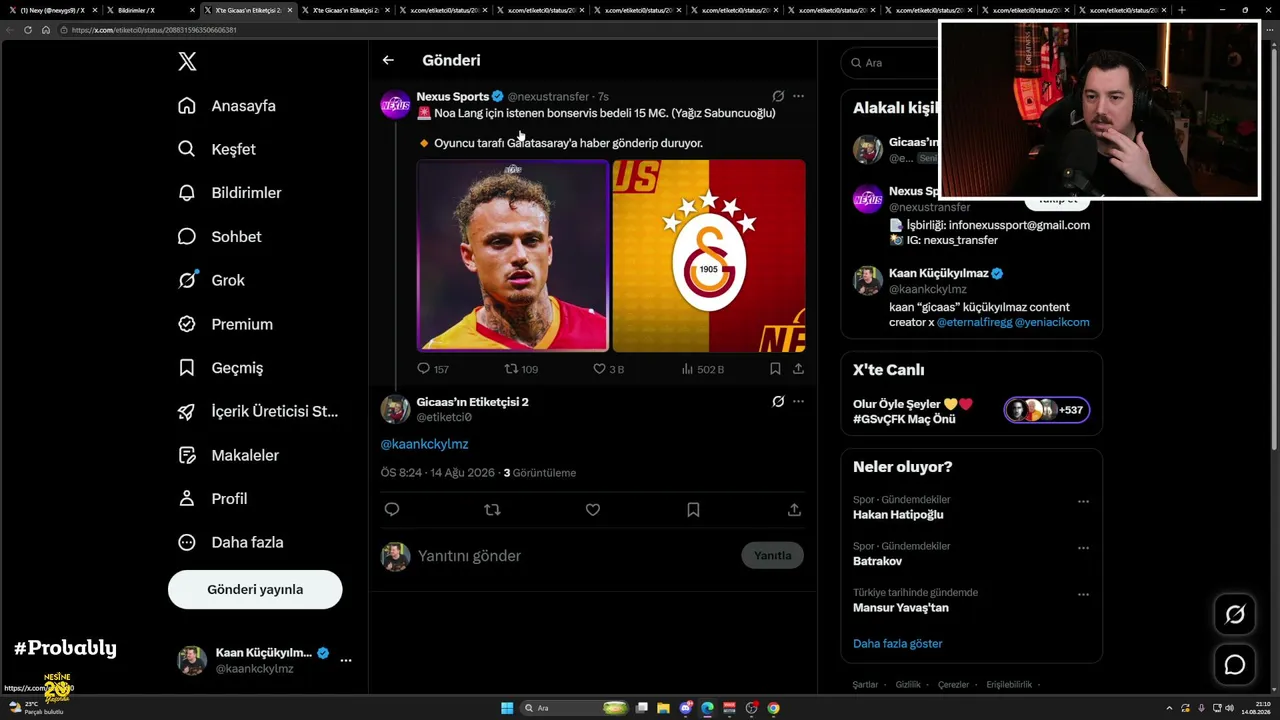Open Makaleler in the sidebar
Viewport: 1280px width, 720px height.
[229, 455]
